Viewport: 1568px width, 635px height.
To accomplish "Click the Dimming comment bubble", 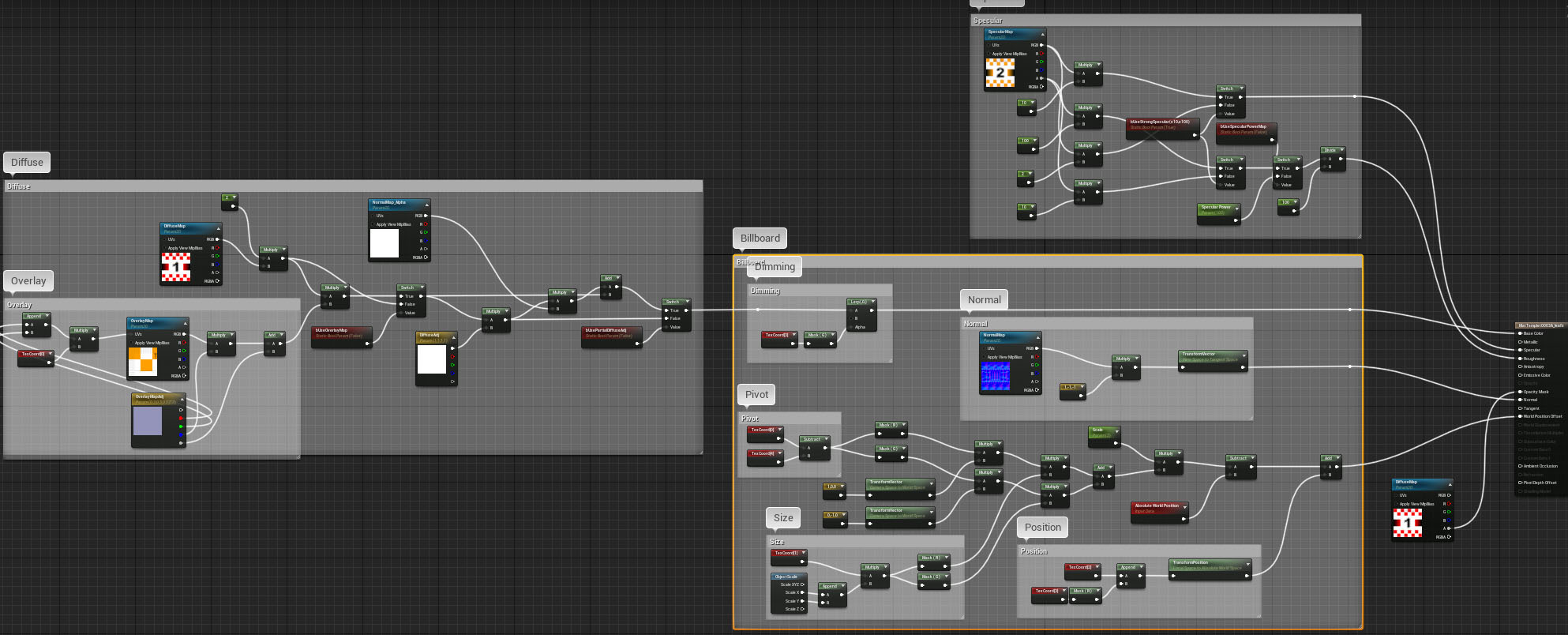I will 775,267.
